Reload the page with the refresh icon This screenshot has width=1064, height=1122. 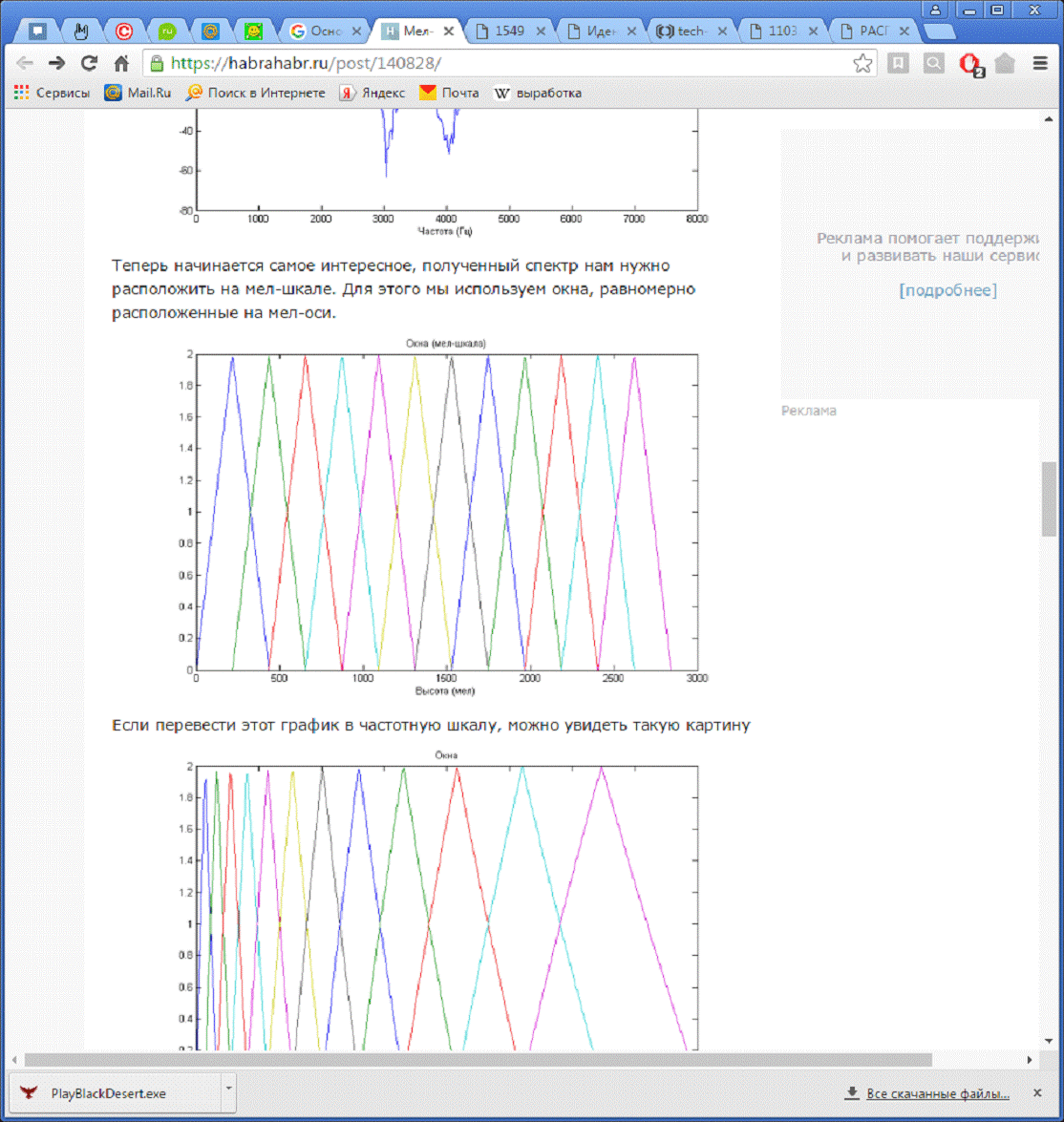point(89,64)
